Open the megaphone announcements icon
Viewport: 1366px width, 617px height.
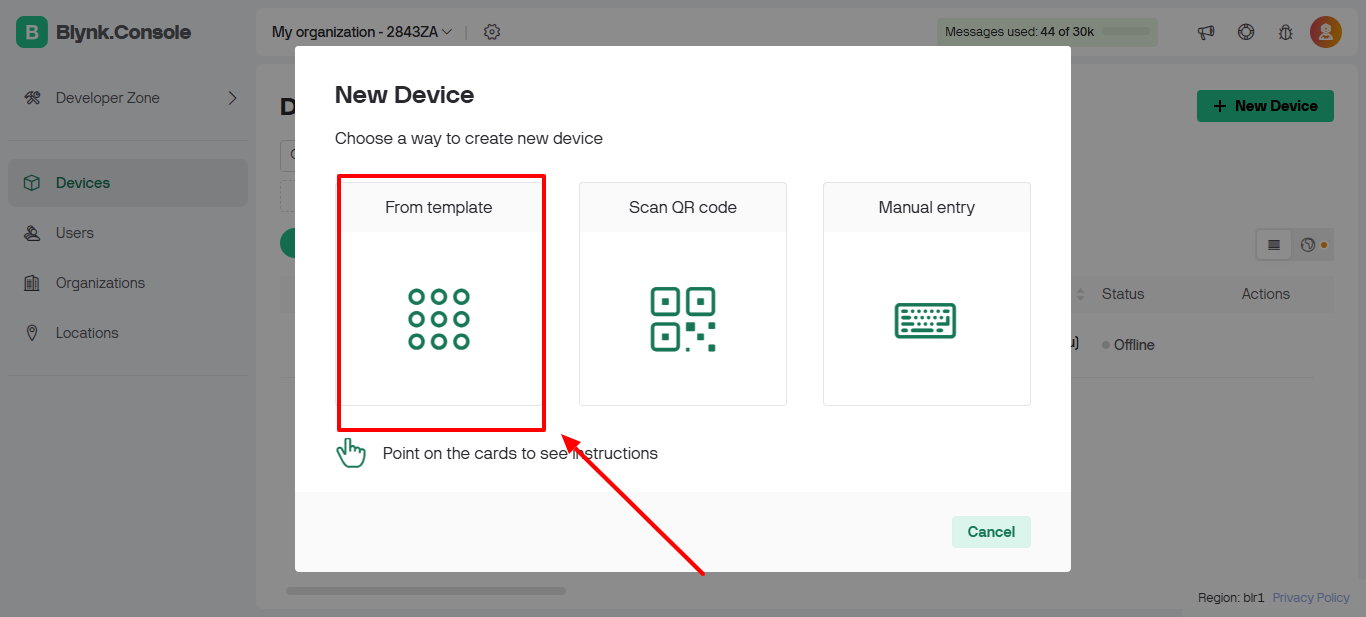pyautogui.click(x=1206, y=32)
